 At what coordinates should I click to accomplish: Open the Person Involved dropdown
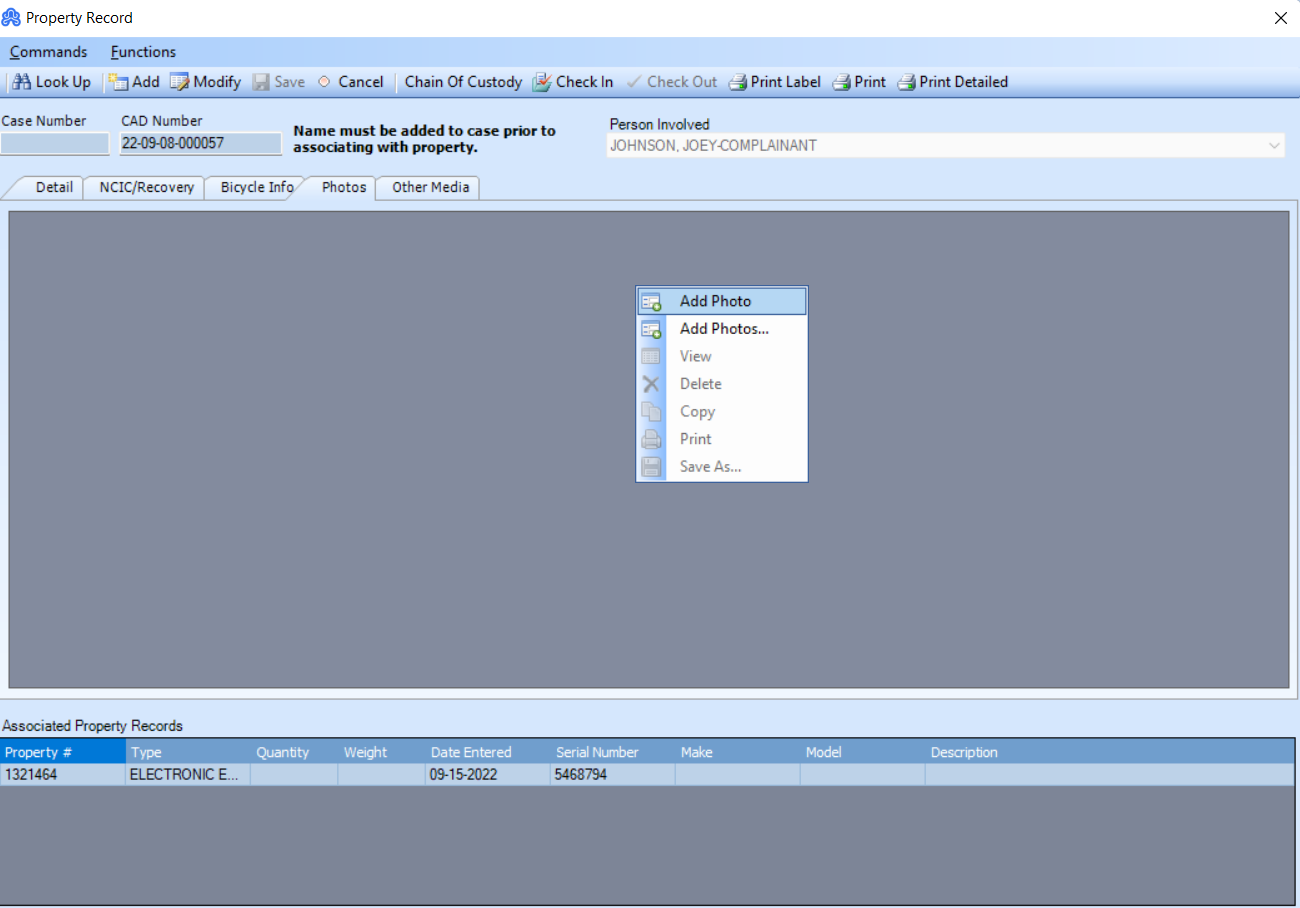(x=1274, y=146)
